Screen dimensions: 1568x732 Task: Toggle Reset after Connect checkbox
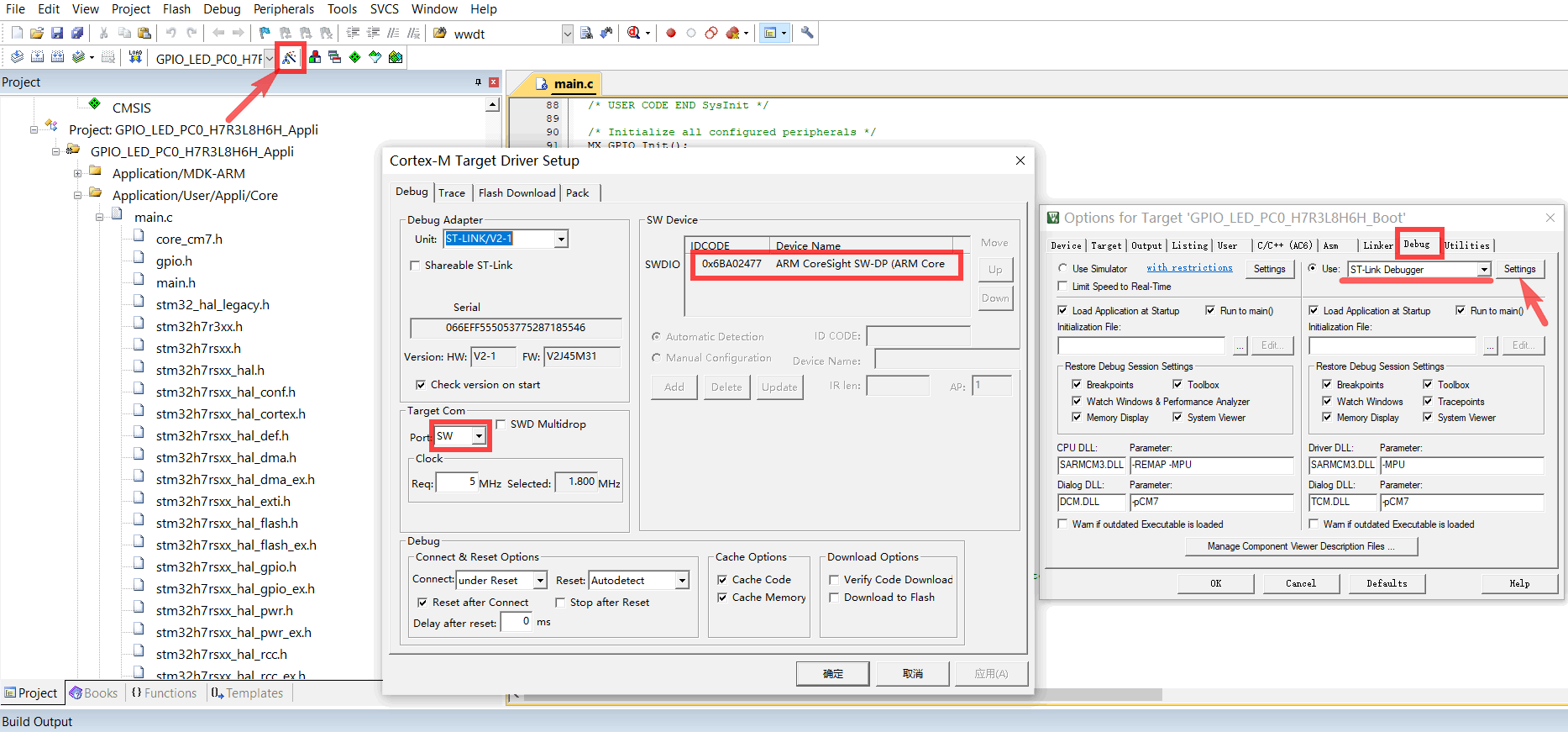click(422, 603)
